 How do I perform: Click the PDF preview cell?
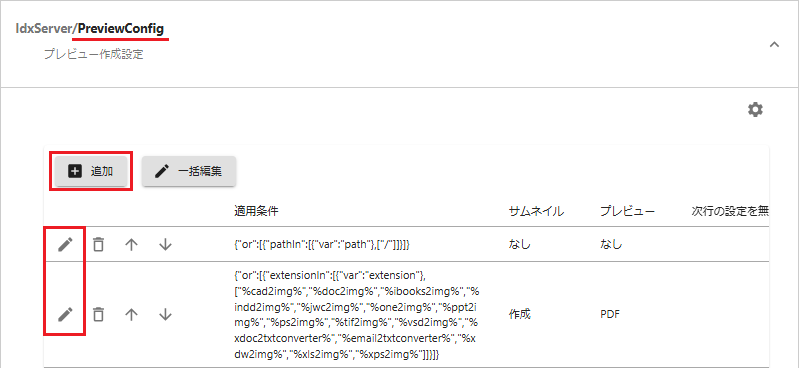(610, 314)
